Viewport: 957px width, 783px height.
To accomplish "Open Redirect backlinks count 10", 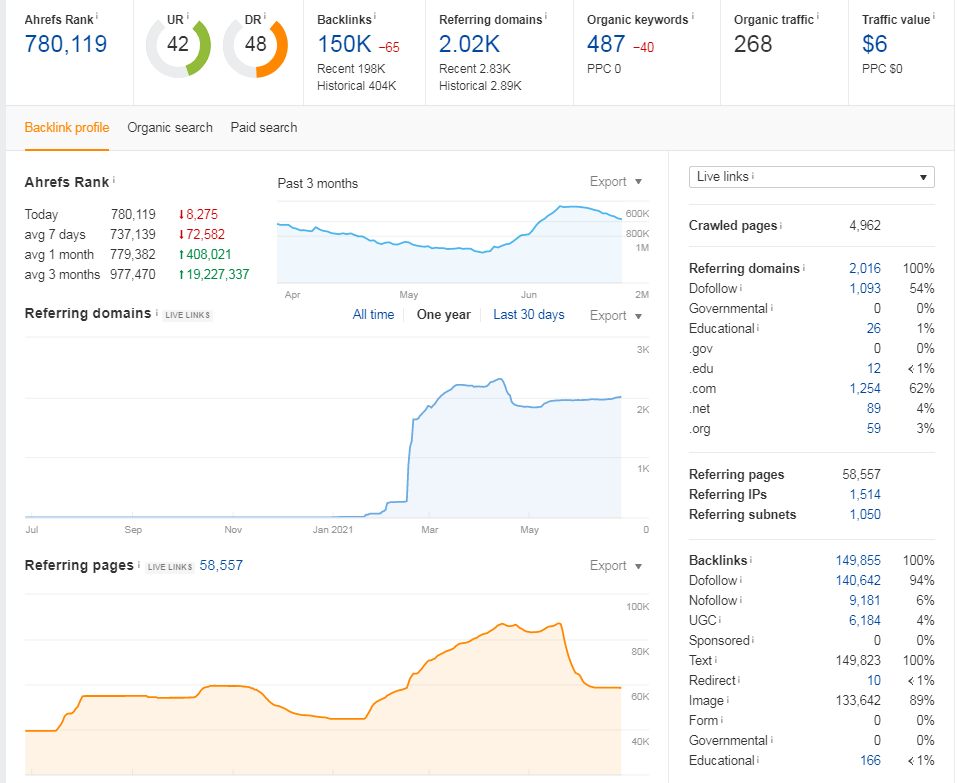I will (x=874, y=680).
